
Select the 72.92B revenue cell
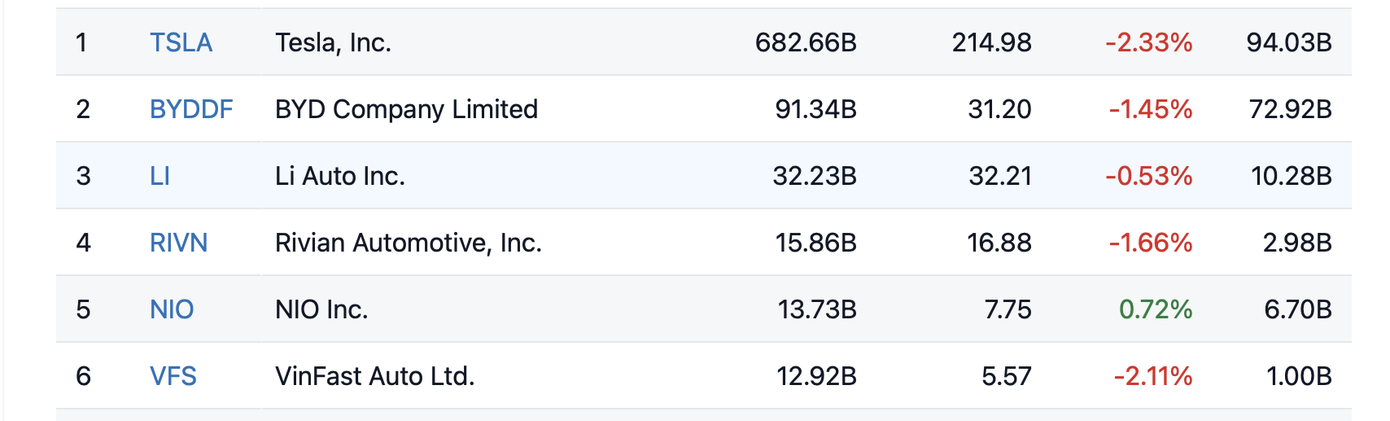click(1290, 109)
